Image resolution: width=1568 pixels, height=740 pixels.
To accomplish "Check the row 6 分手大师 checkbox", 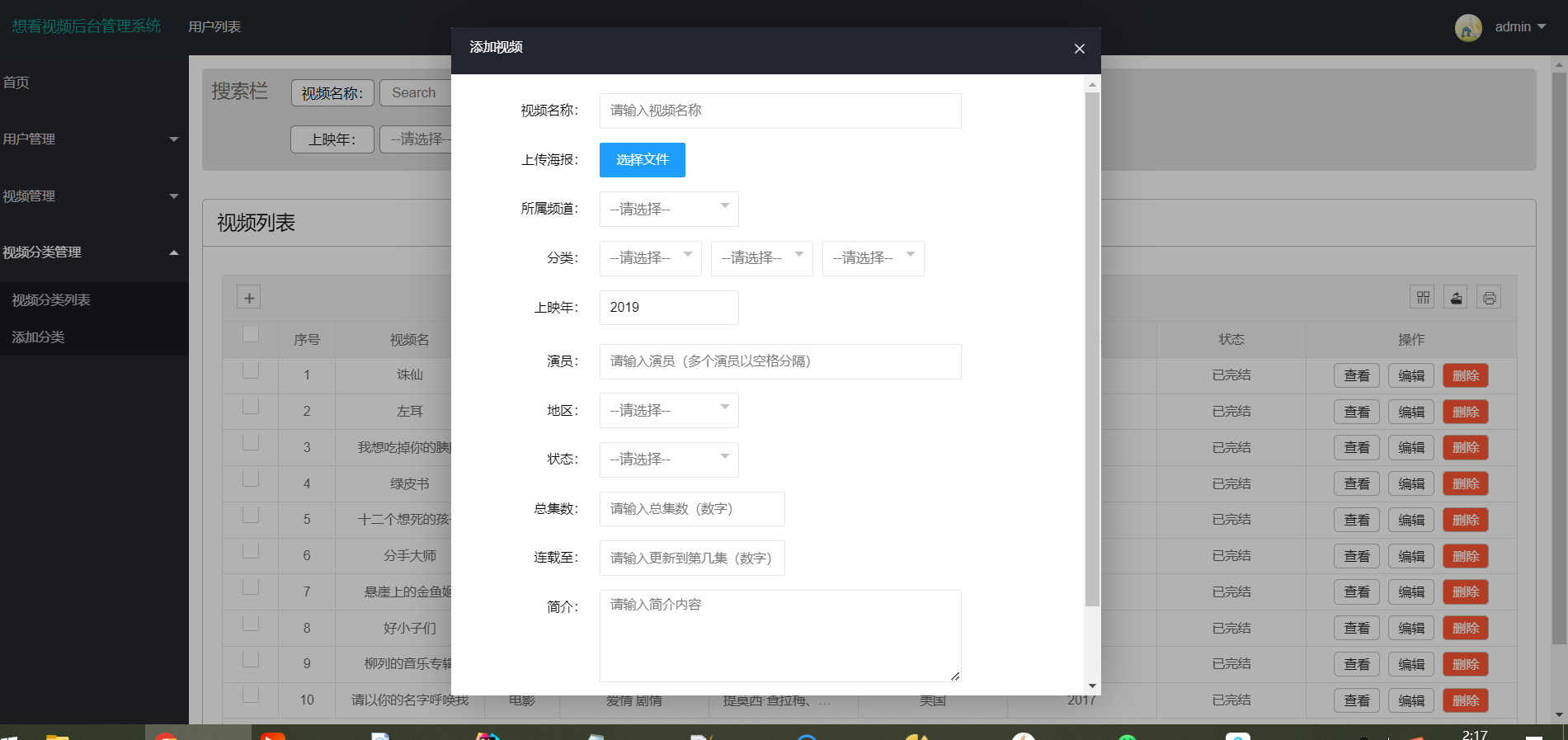I will [251, 551].
